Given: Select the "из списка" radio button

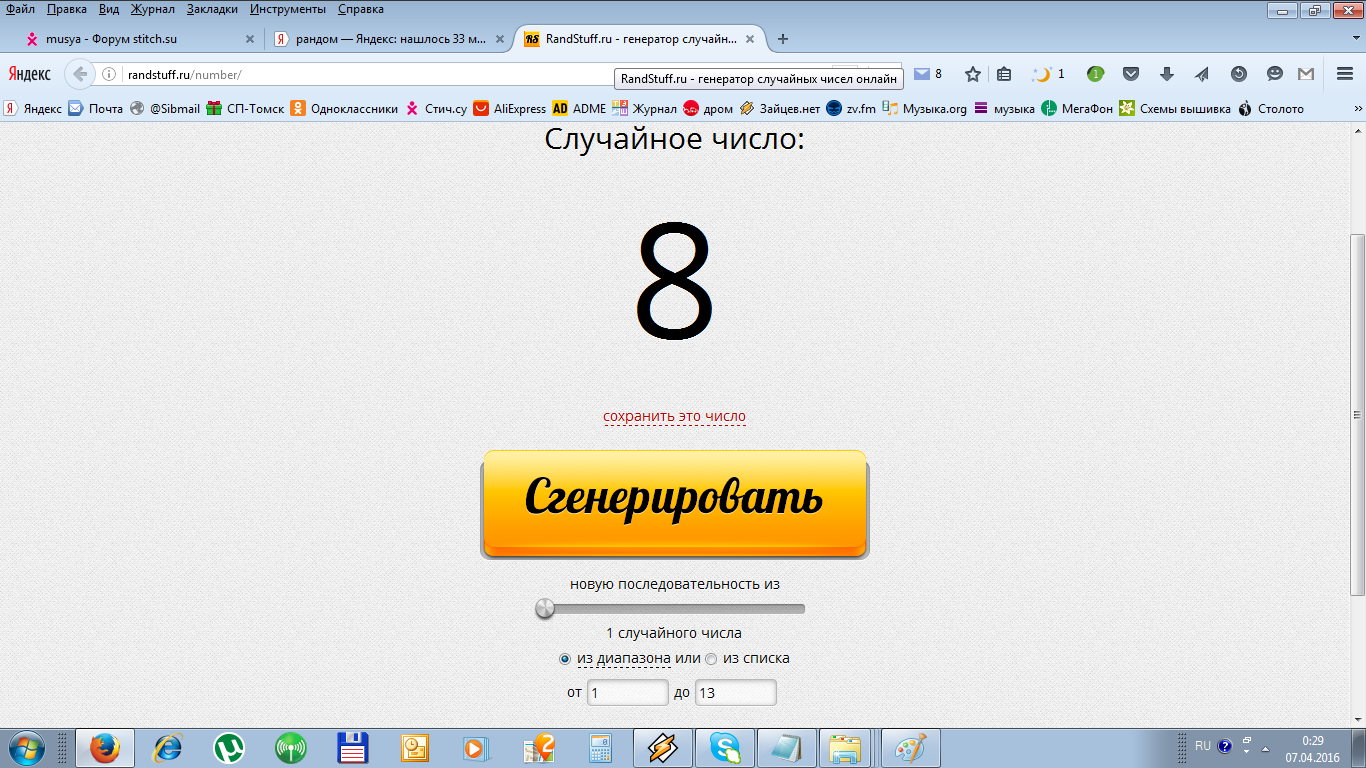Looking at the screenshot, I should click(x=711, y=659).
